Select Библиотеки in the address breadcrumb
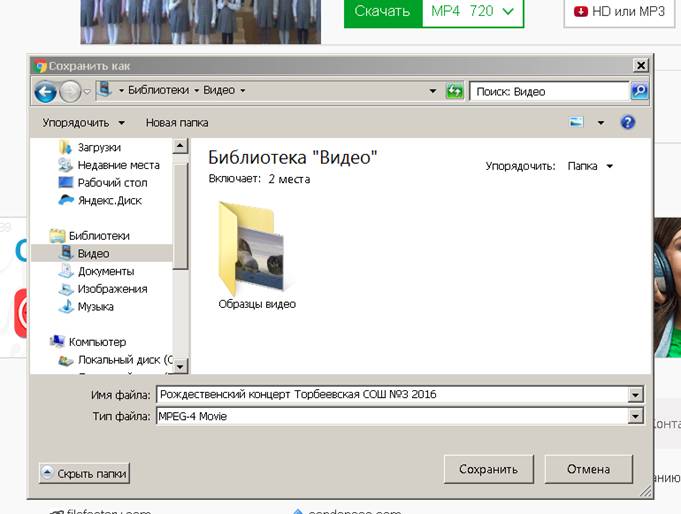 (159, 90)
